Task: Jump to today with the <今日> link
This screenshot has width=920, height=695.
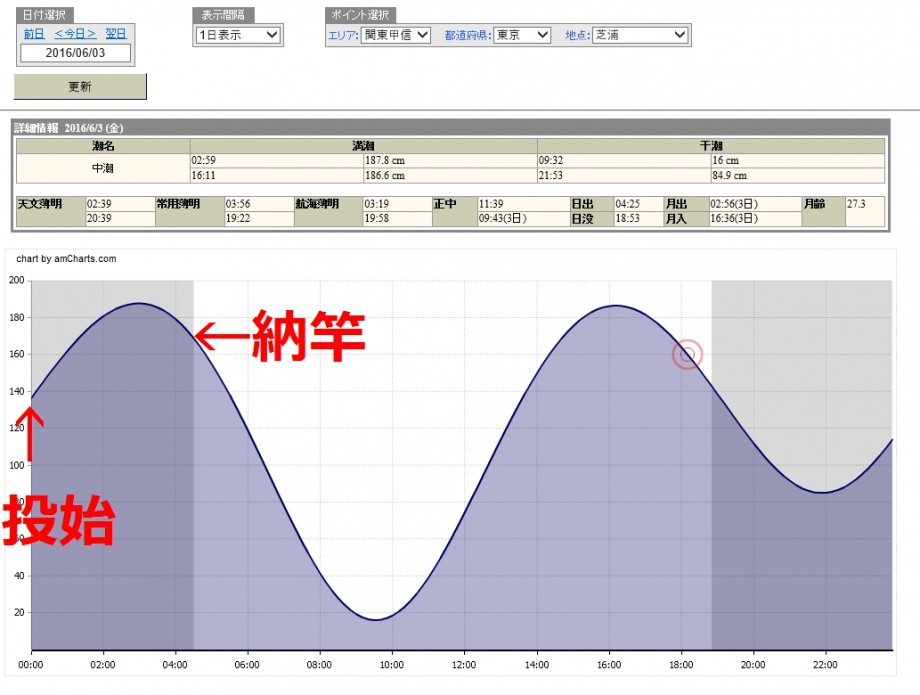Action: (x=75, y=34)
